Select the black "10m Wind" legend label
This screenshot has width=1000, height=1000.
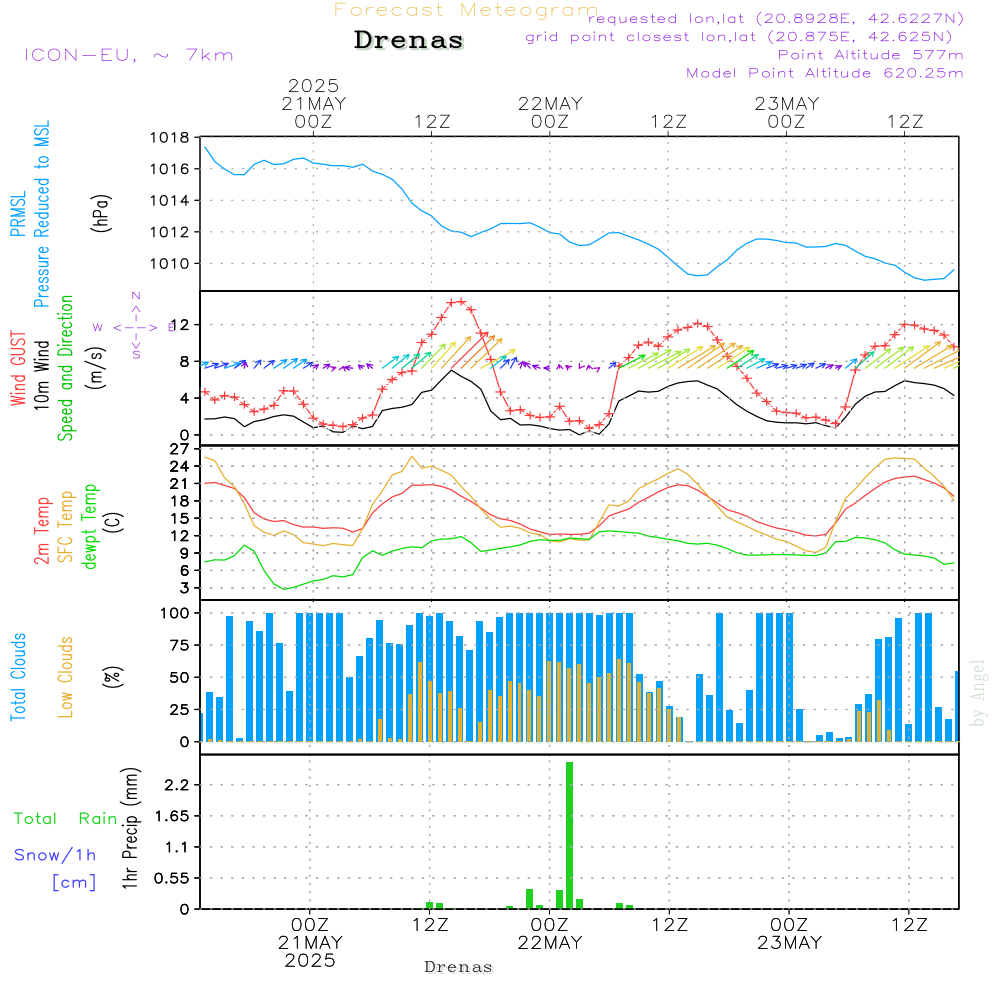coord(41,375)
